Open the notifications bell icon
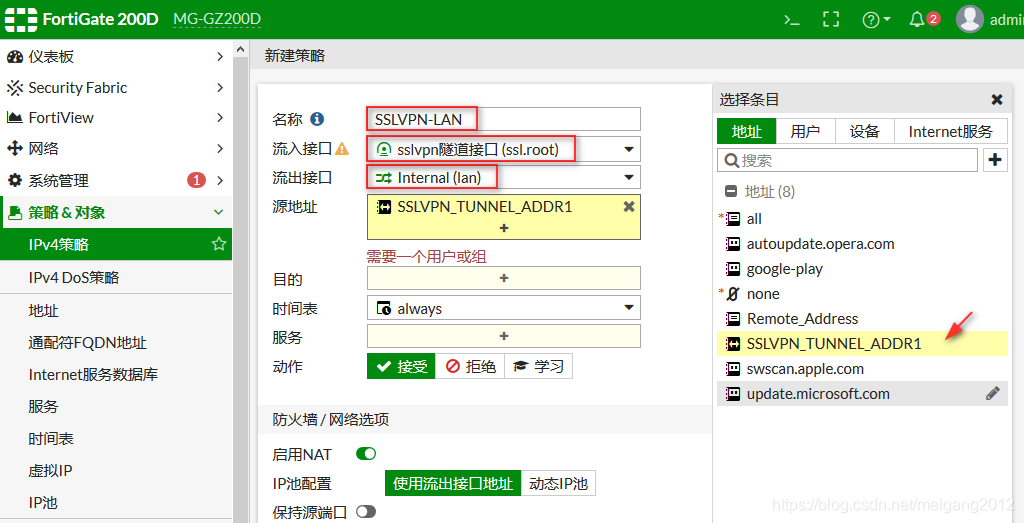 (917, 20)
